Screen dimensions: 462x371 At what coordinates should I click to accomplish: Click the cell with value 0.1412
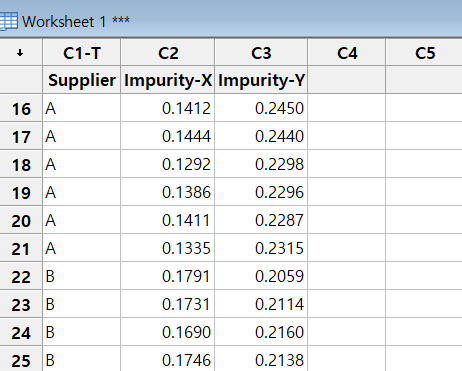click(168, 108)
